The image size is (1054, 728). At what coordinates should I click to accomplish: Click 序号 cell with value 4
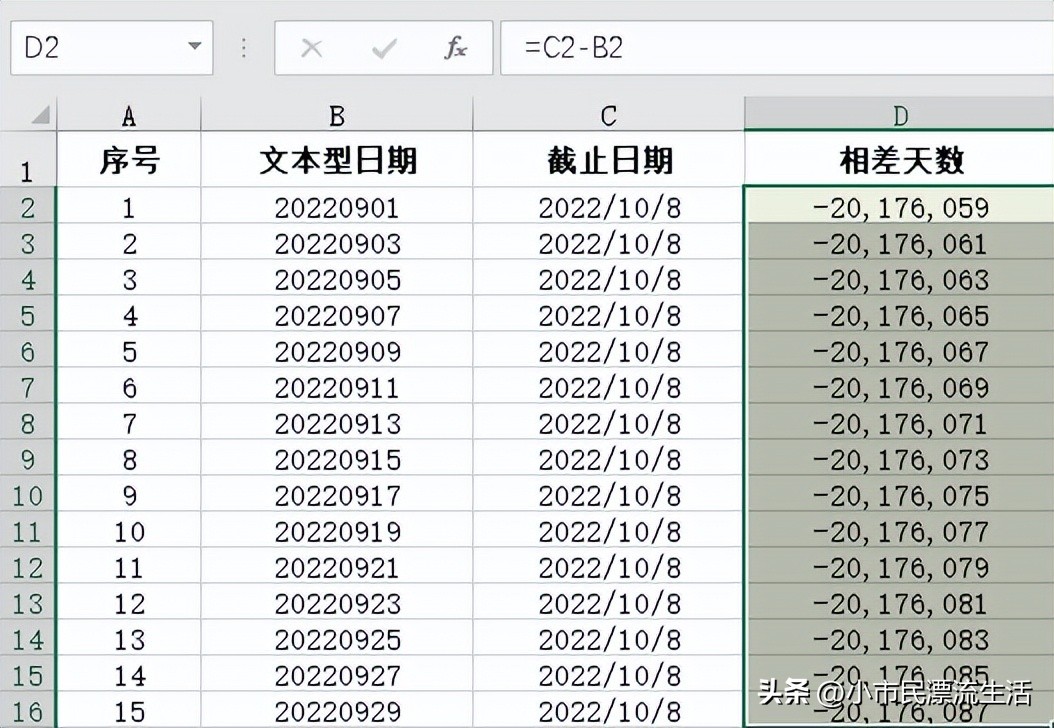(129, 314)
